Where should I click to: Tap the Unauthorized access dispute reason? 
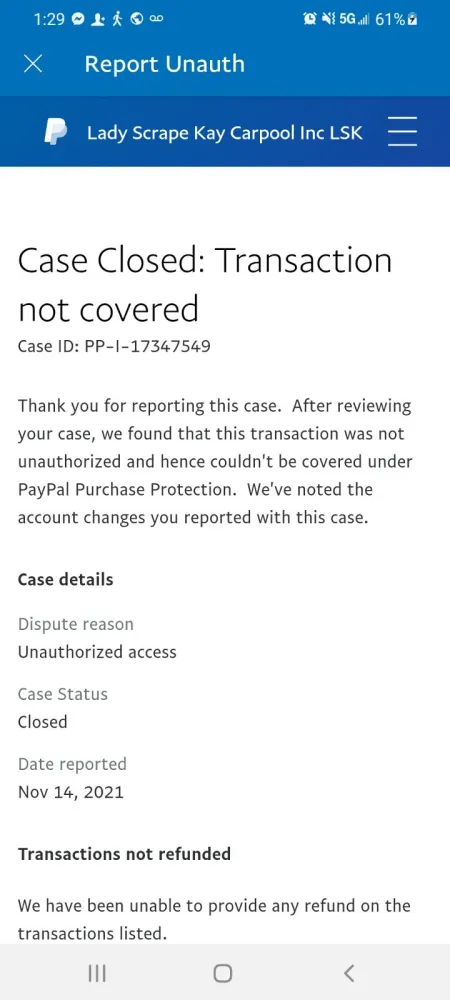(x=97, y=652)
